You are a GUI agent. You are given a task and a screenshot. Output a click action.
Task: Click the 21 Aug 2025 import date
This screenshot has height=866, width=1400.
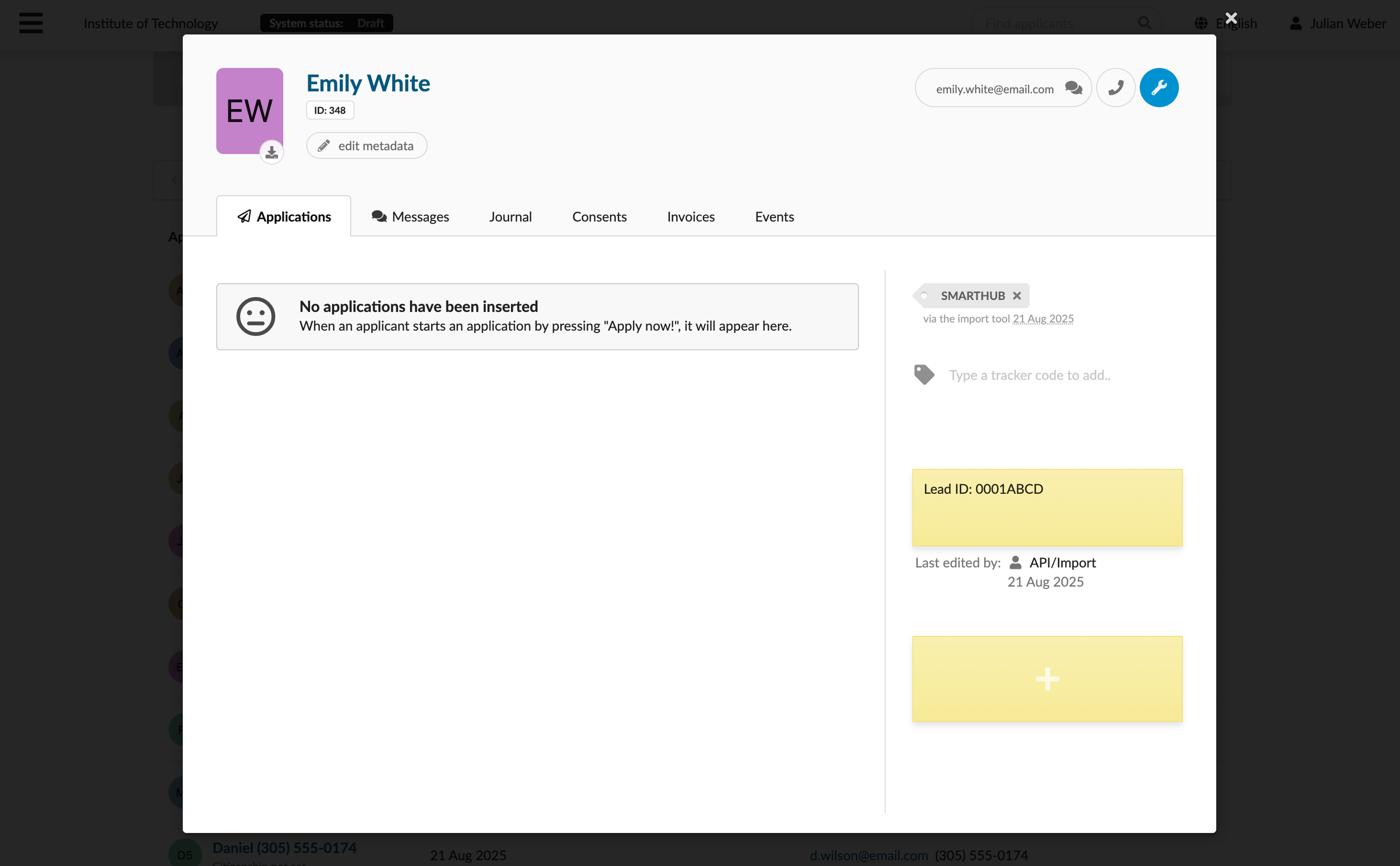point(1043,319)
